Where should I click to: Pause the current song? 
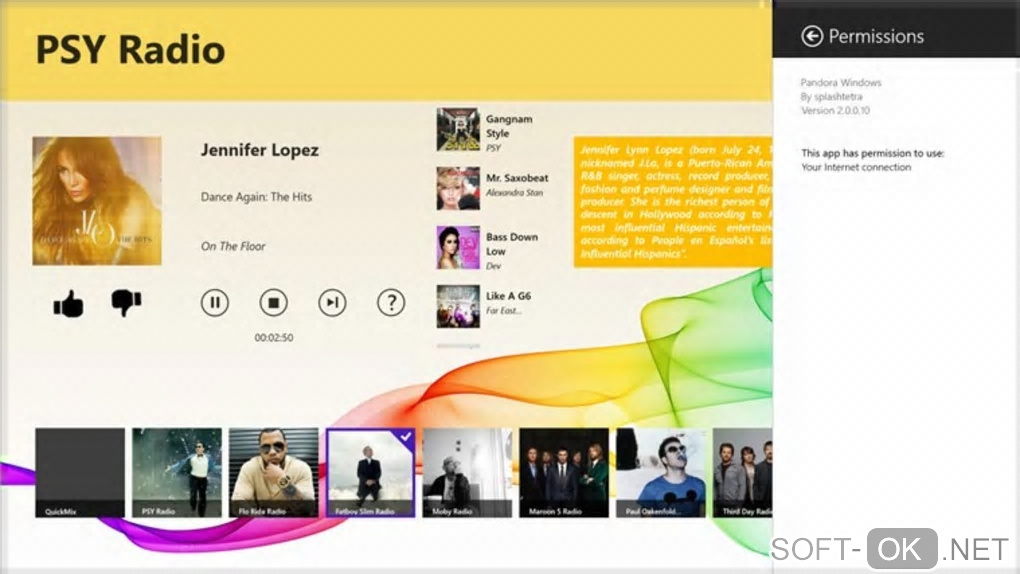click(x=215, y=303)
